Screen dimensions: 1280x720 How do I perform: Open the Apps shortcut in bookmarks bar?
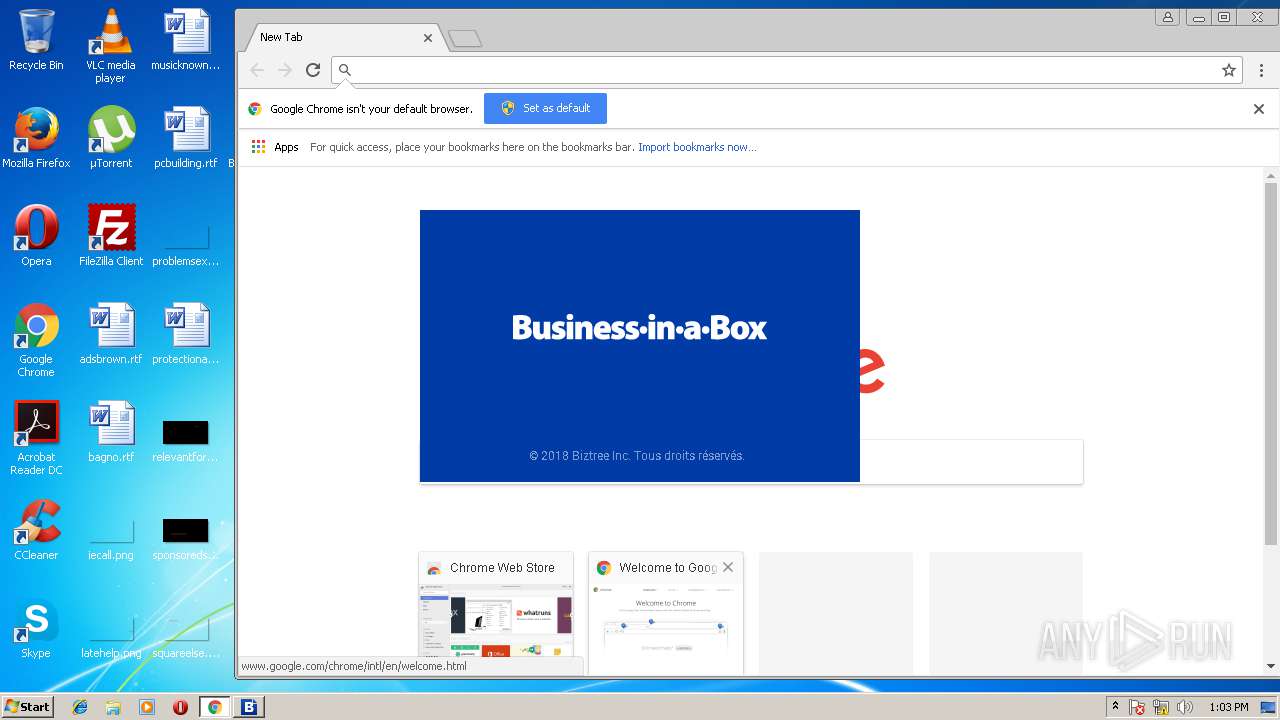(275, 147)
